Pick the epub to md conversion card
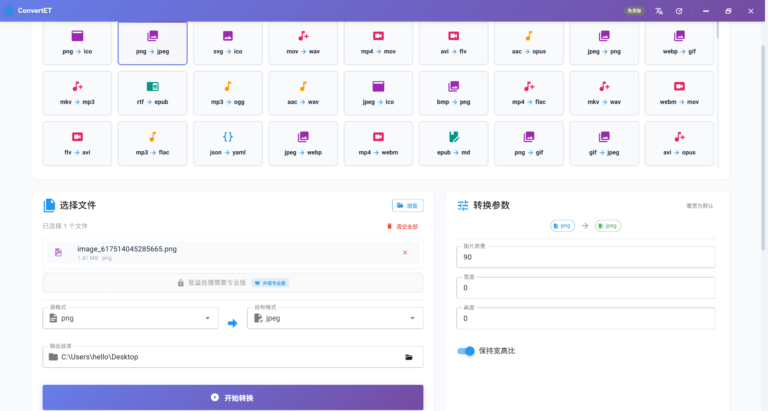Viewport: 768px width, 411px height. 454,144
